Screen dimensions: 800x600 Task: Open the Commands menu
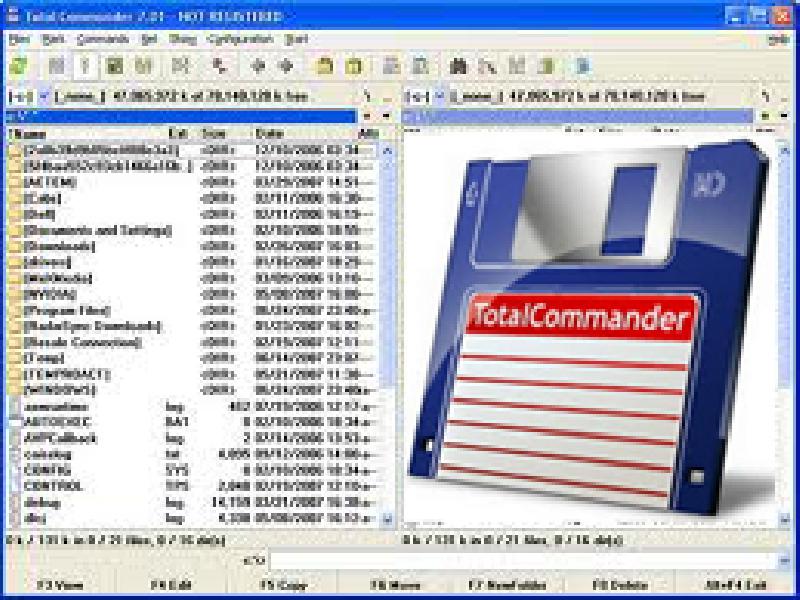point(103,39)
